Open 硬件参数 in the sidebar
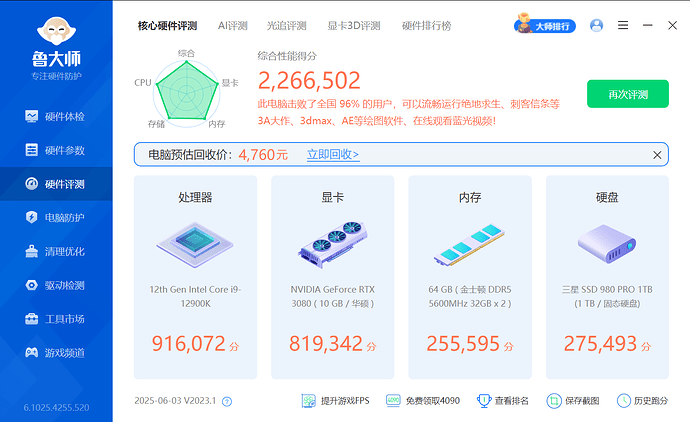Screen dimensions: 690x422 coord(56,150)
